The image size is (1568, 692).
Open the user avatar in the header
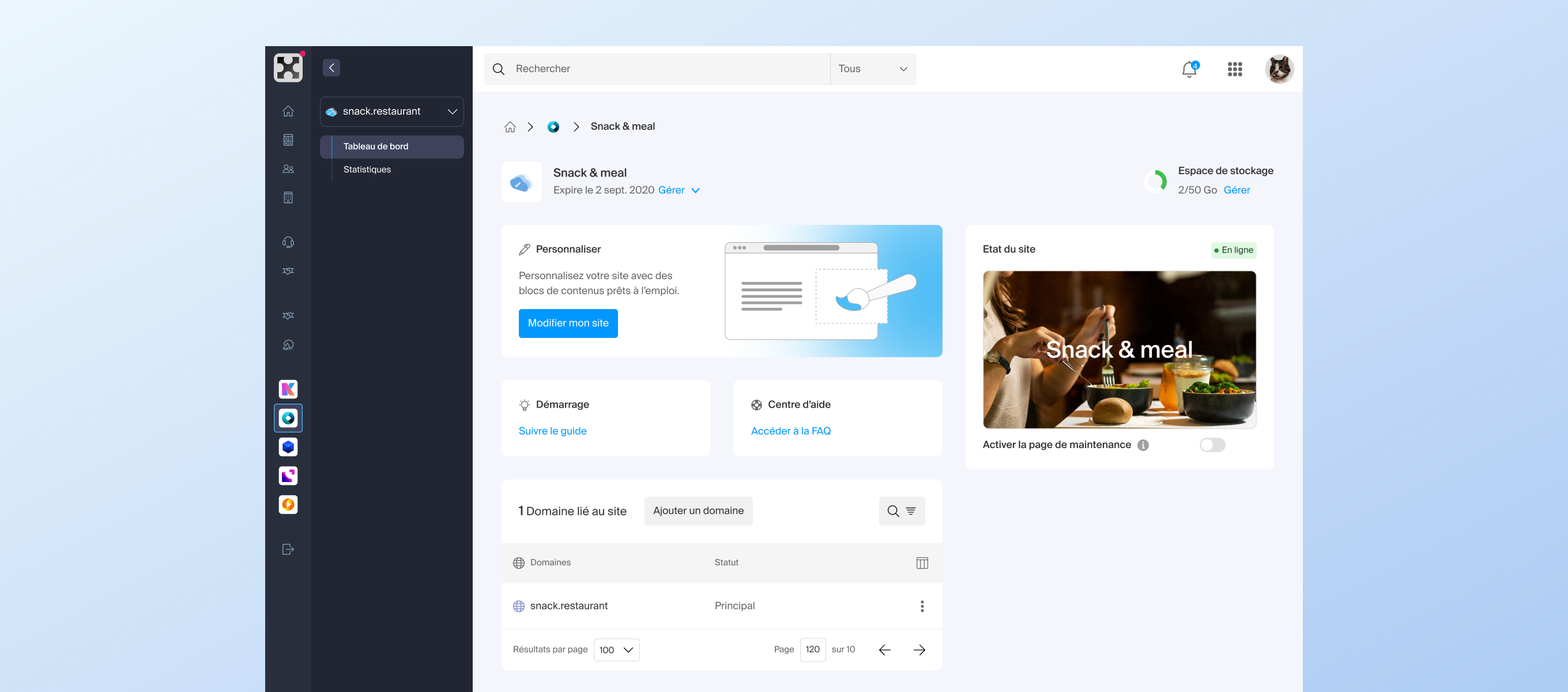point(1280,69)
